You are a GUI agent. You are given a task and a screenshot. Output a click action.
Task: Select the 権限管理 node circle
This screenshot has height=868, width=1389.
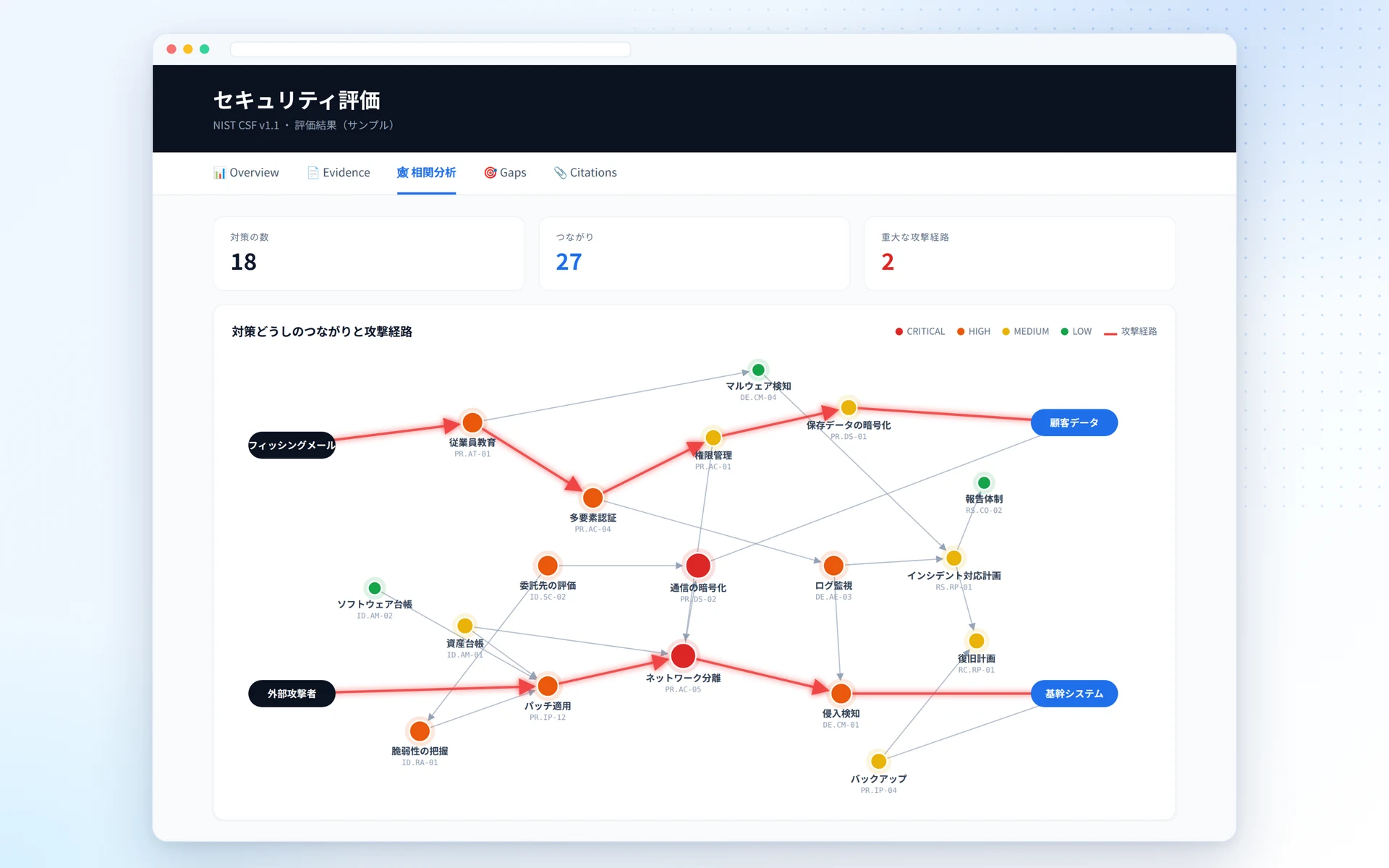click(x=713, y=438)
